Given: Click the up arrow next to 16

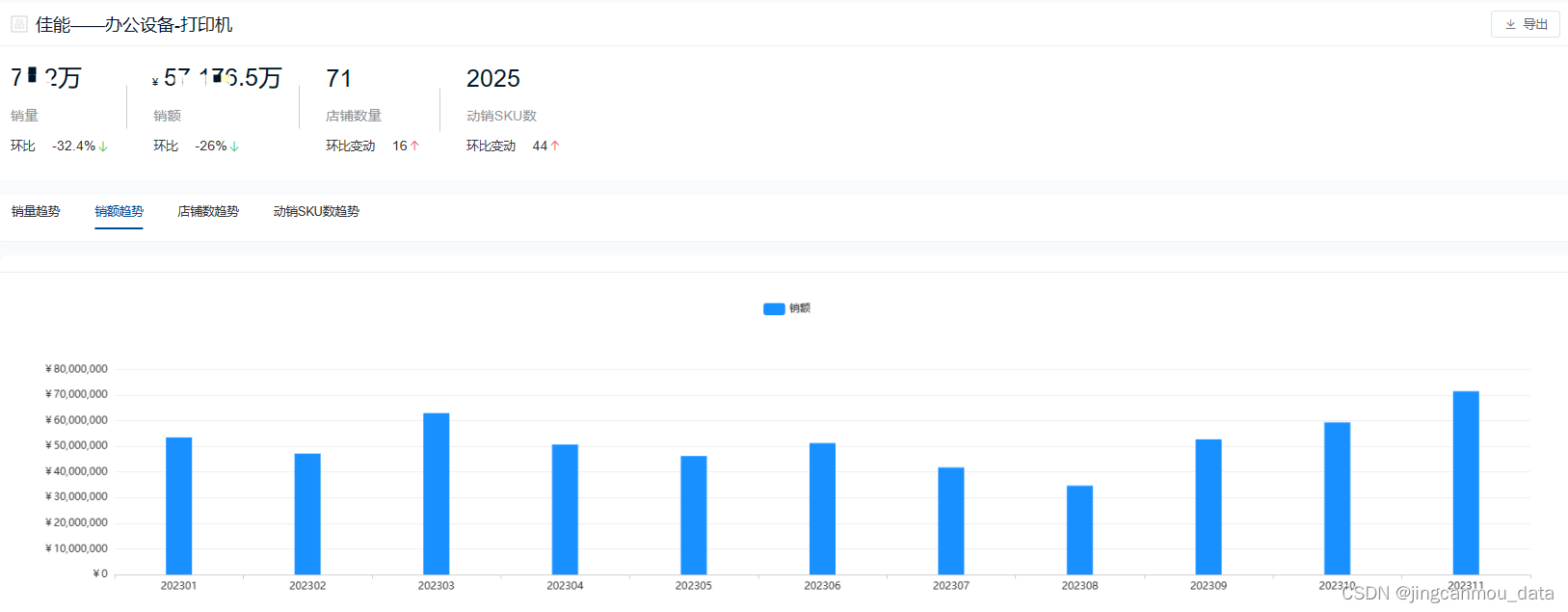Looking at the screenshot, I should 414,146.
